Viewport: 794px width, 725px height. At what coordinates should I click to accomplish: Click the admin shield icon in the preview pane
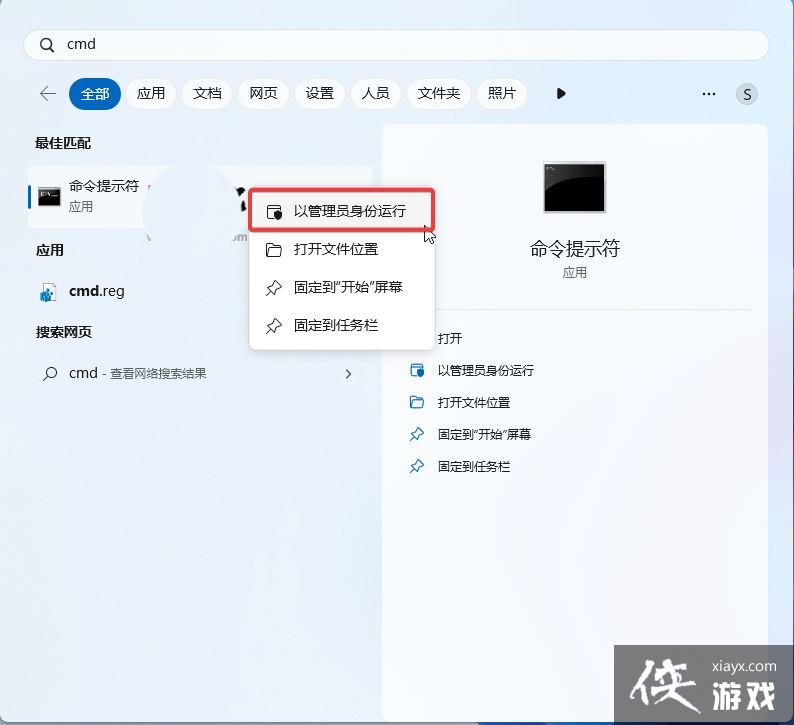click(417, 371)
